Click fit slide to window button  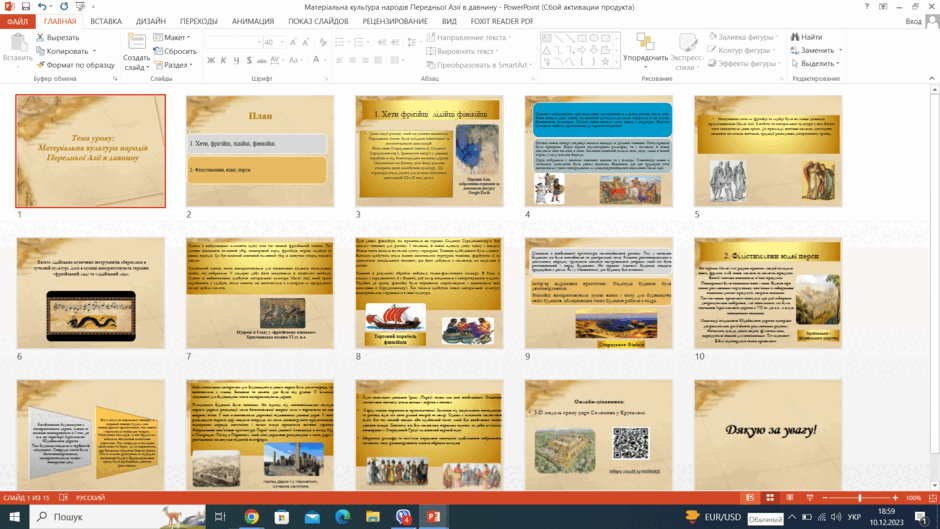coord(933,498)
